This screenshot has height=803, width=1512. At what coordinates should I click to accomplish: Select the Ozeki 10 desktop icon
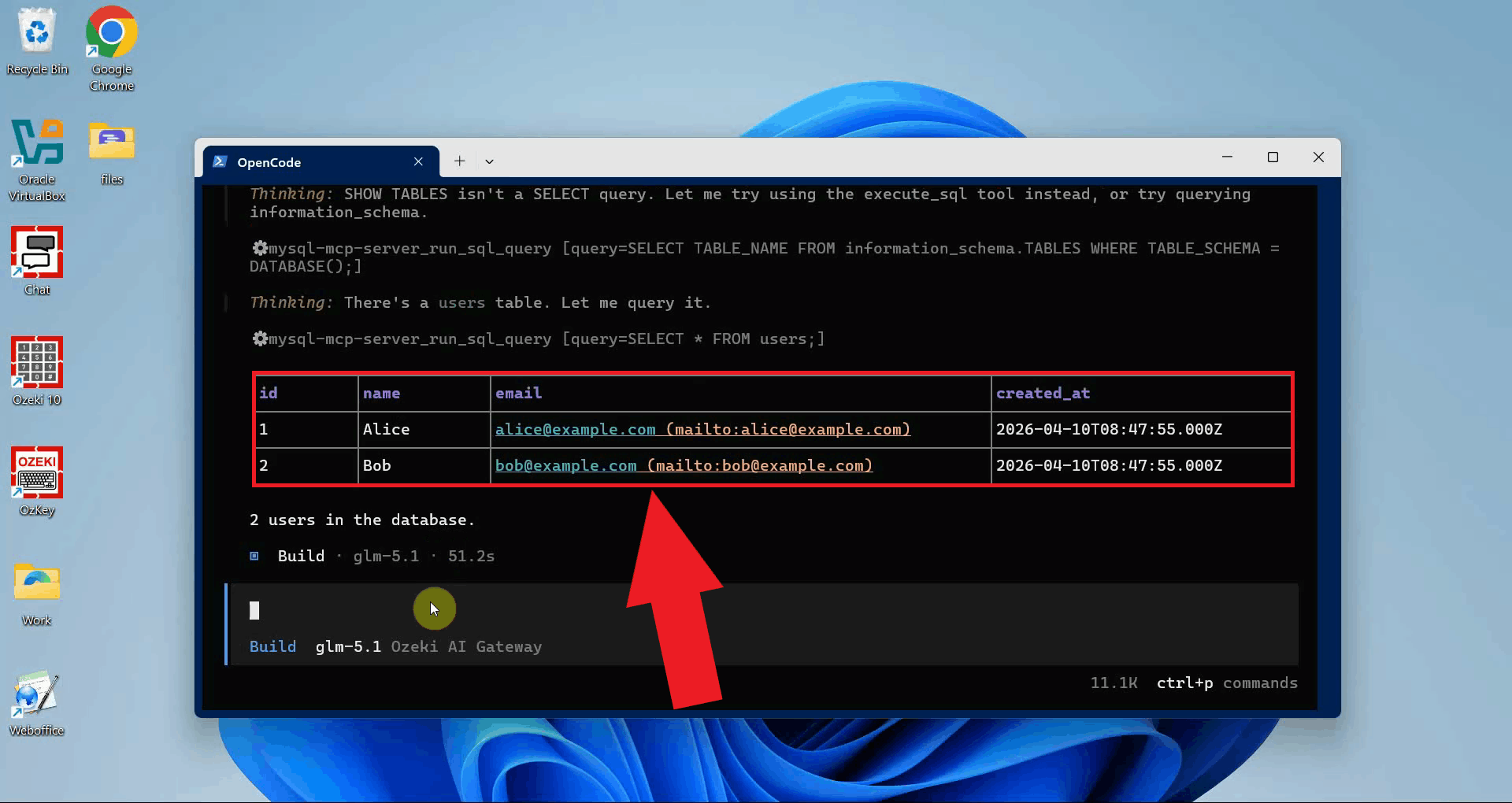click(x=37, y=372)
